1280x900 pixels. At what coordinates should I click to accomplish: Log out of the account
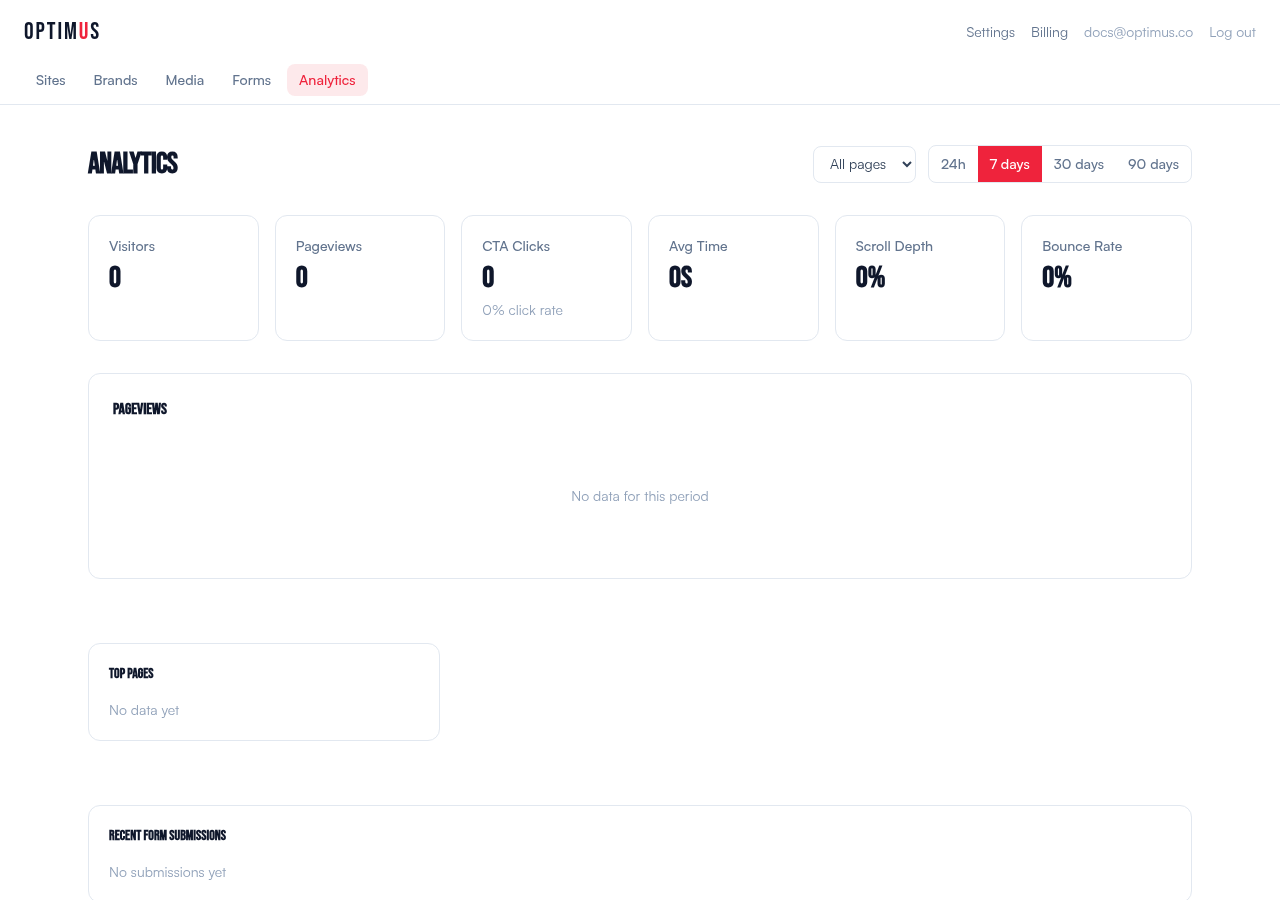click(x=1232, y=31)
